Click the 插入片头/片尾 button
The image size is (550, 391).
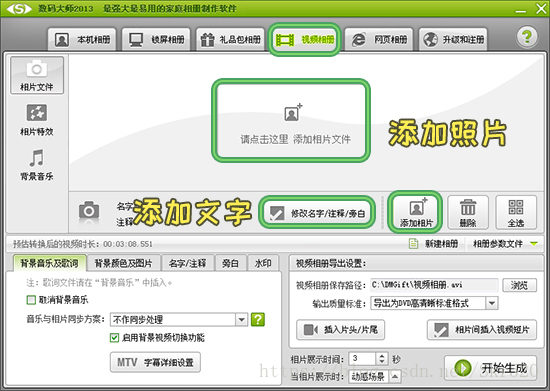[340, 330]
